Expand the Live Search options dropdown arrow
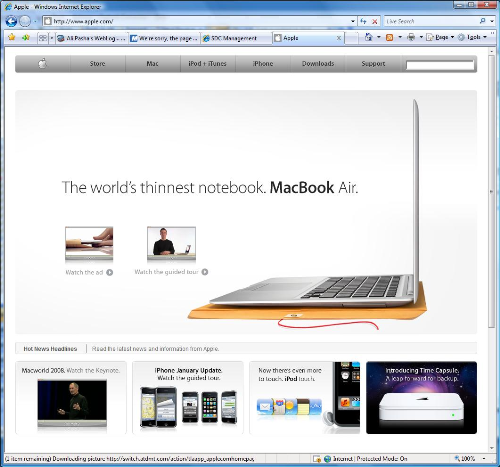This screenshot has height=467, width=500. (492, 21)
